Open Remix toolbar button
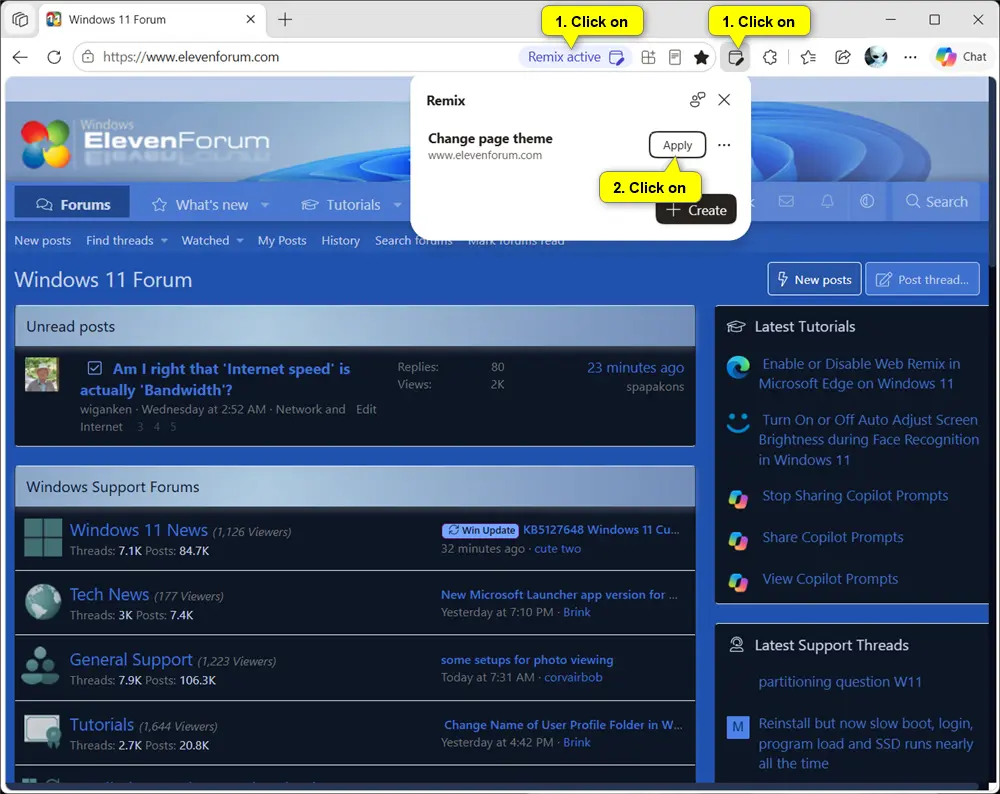Image resolution: width=1000 pixels, height=794 pixels. tap(735, 57)
